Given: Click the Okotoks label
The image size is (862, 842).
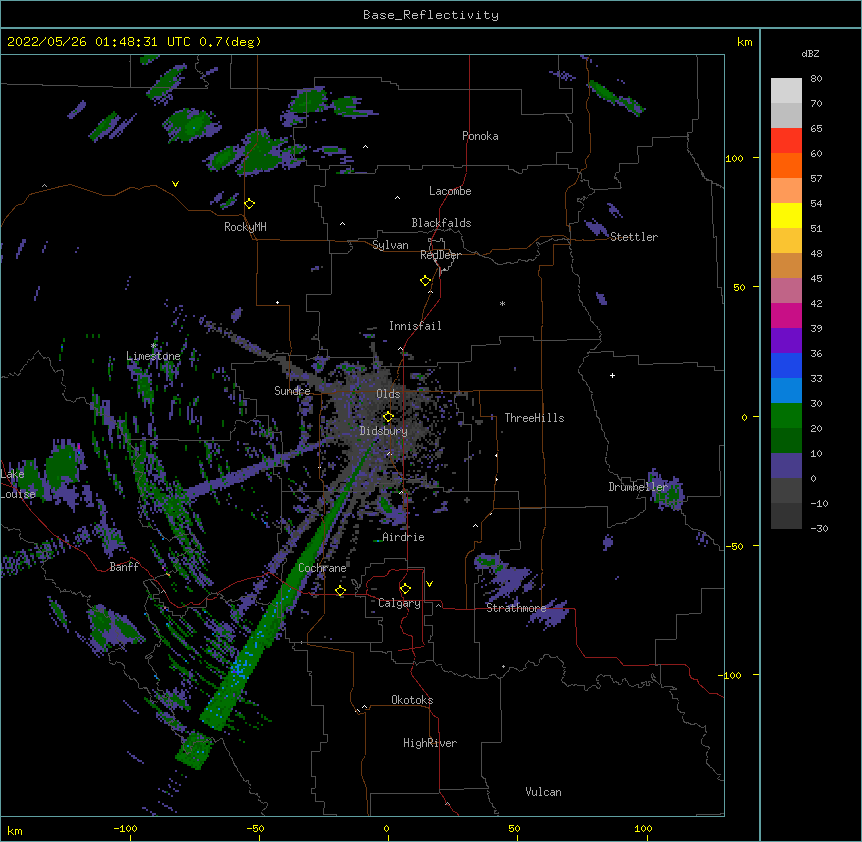Looking at the screenshot, I should pos(412,700).
